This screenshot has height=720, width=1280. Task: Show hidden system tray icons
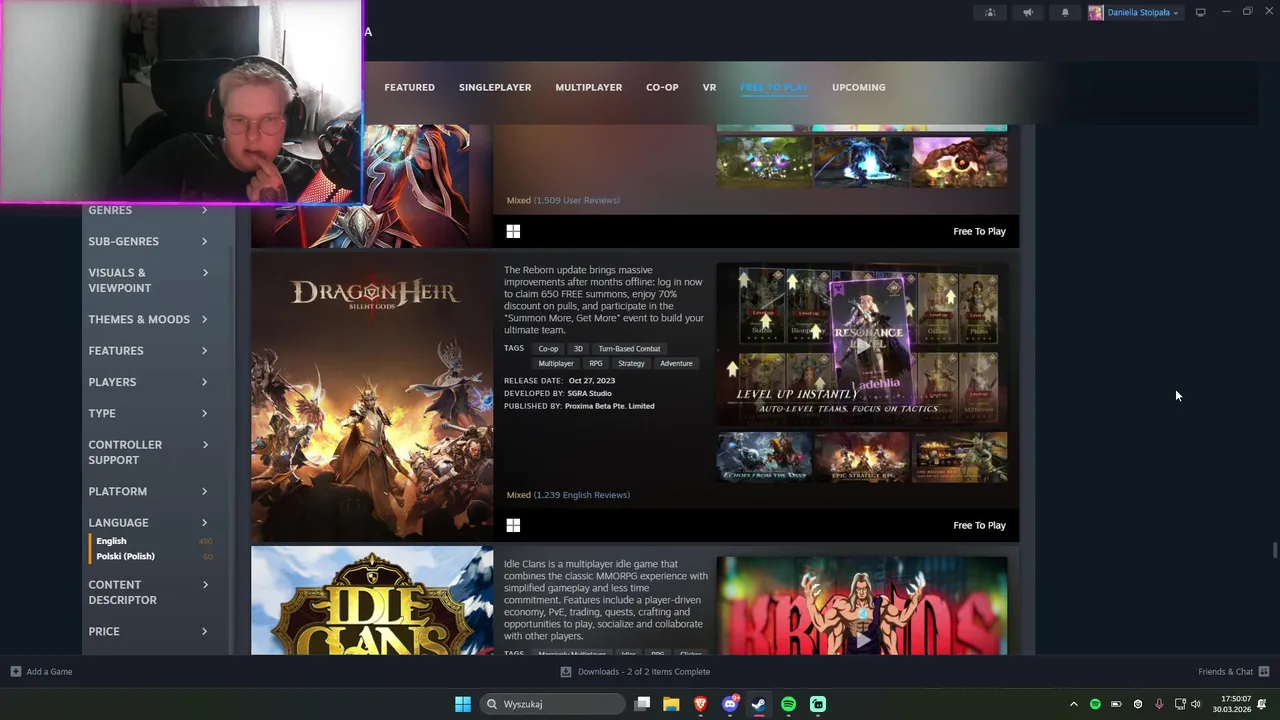(x=1074, y=704)
